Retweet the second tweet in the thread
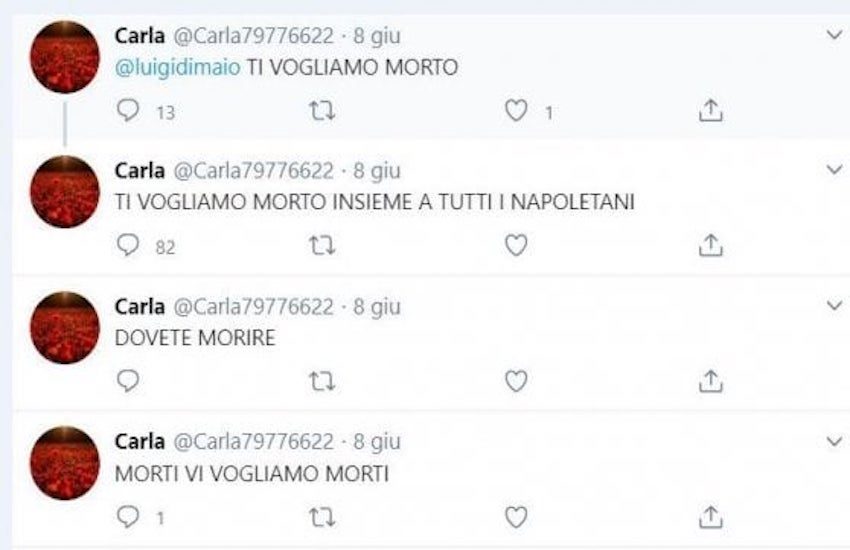Screen dimensions: 850x550 coord(322,246)
